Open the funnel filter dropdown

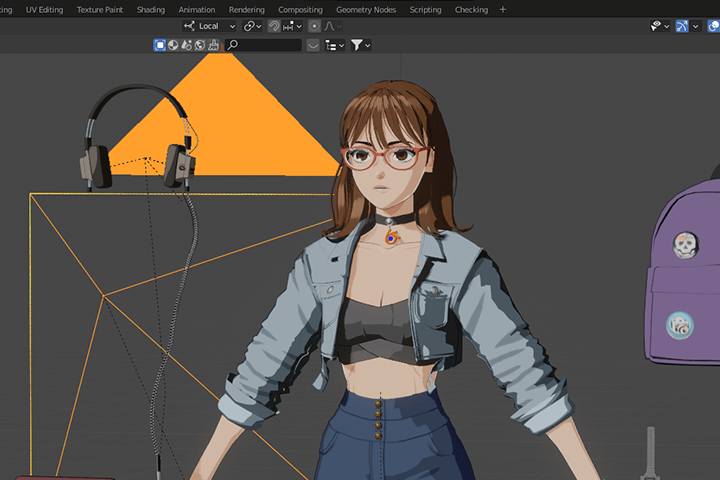[x=361, y=45]
